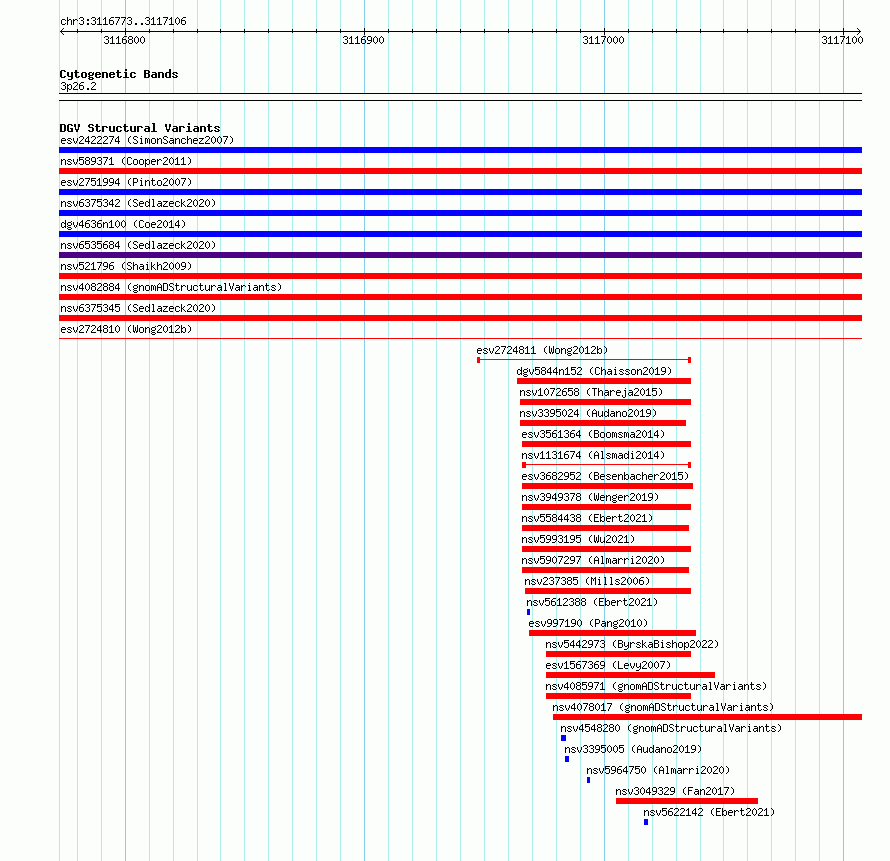
Task: Click the nsv6375345 (Sedlazeck2020) label
Action: 138,308
